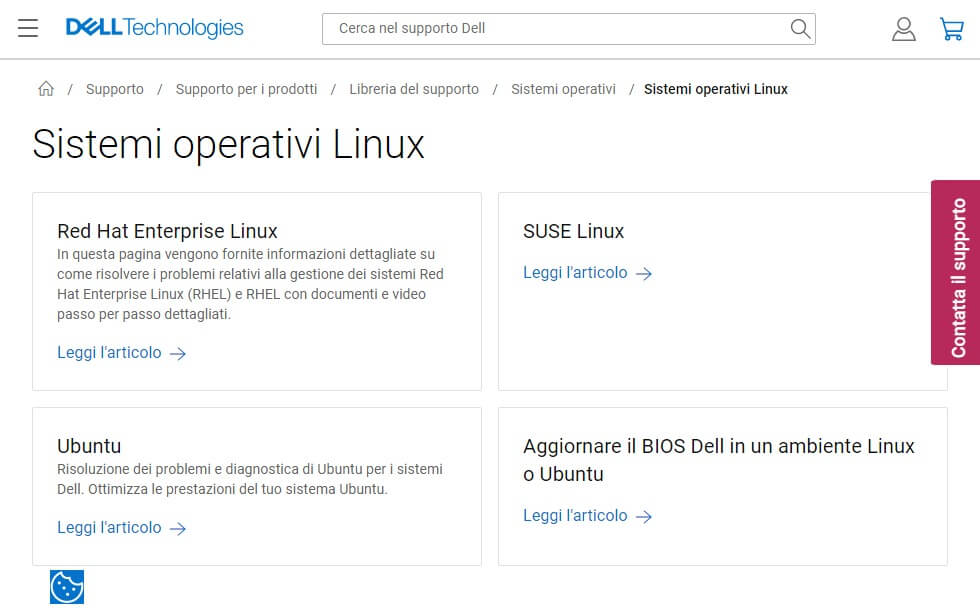Open the shopping cart icon
The image size is (980, 614).
coord(951,29)
